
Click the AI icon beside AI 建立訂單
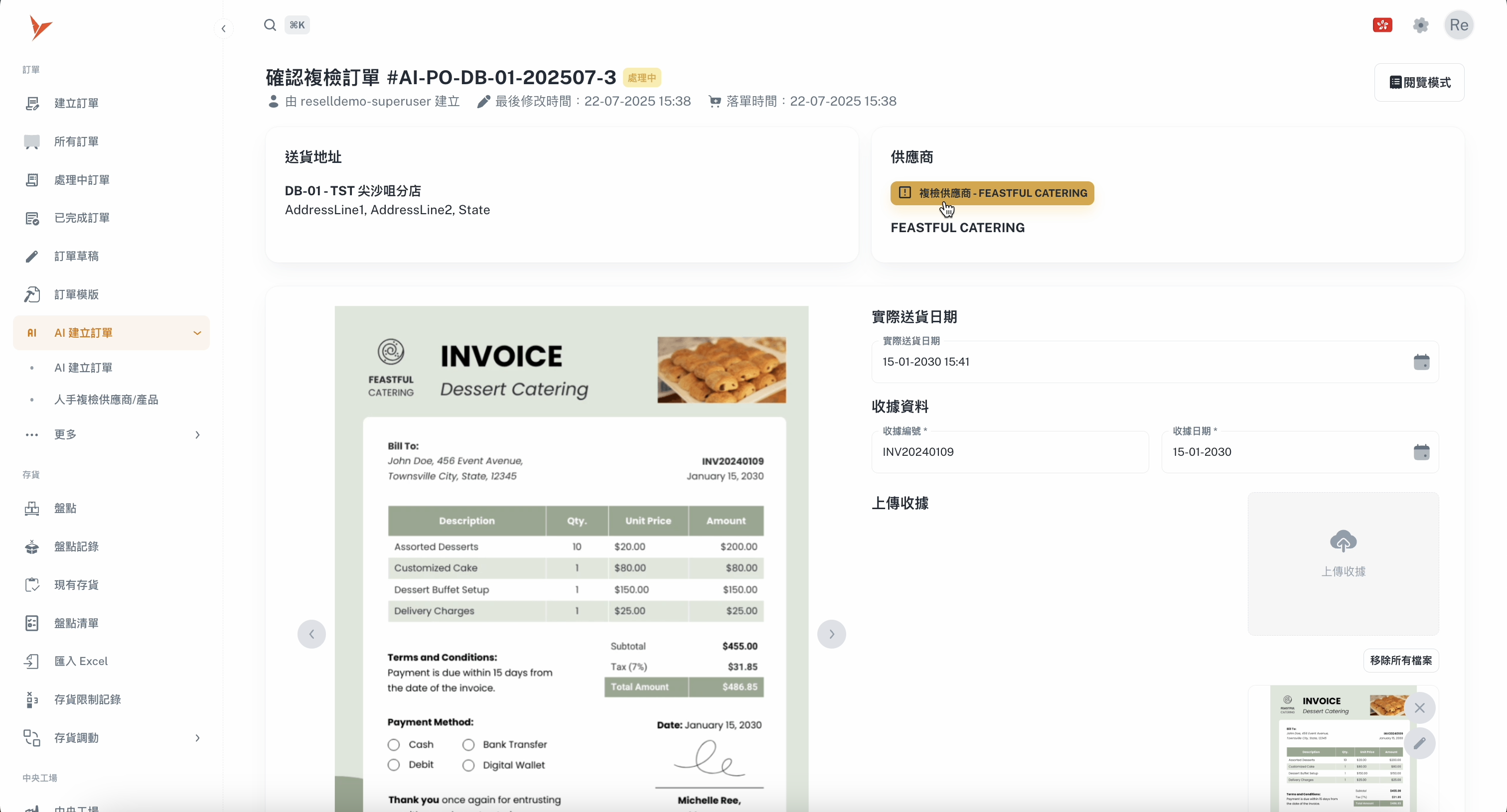pyautogui.click(x=32, y=333)
